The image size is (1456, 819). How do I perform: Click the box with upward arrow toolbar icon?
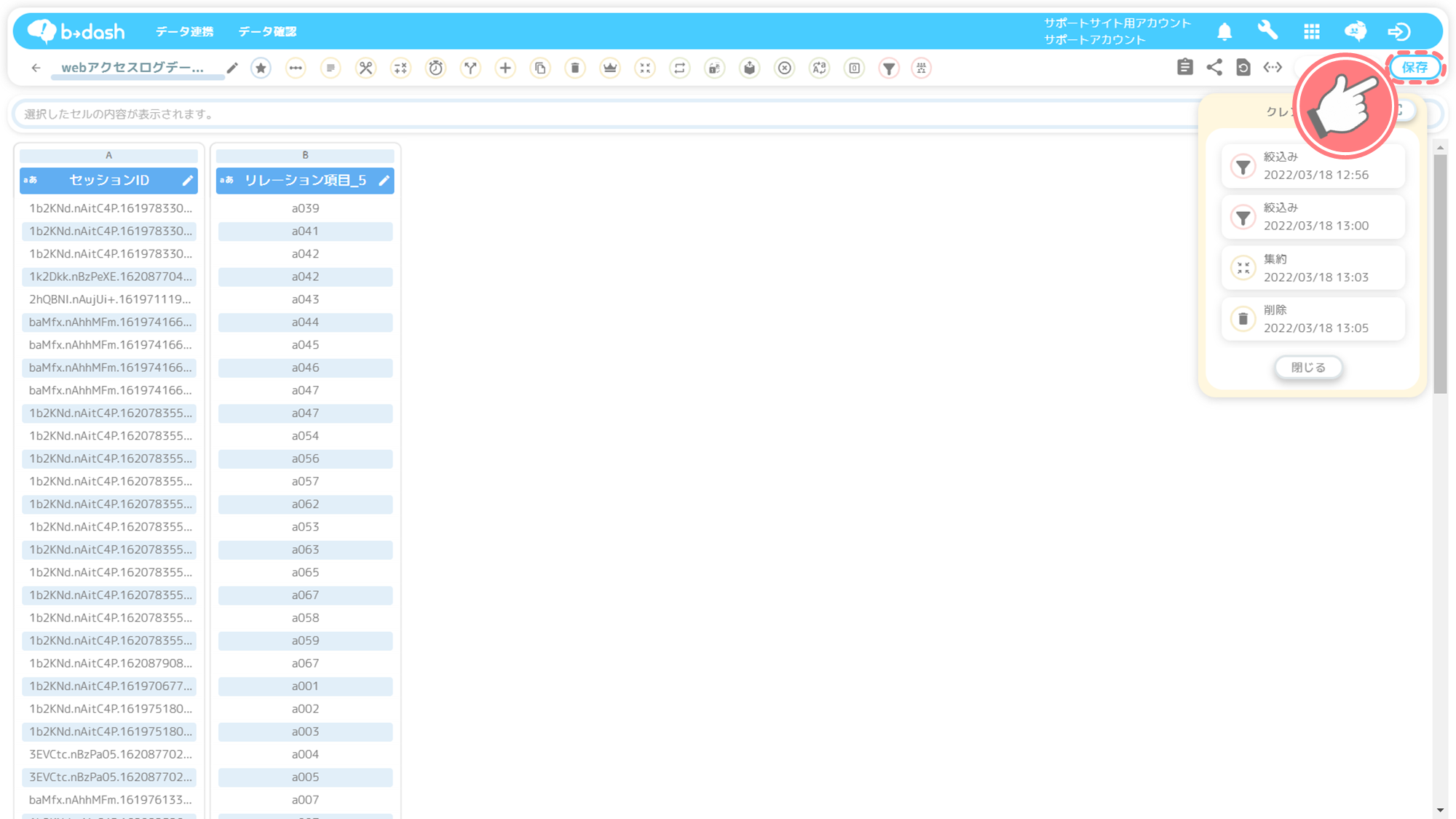coord(750,68)
